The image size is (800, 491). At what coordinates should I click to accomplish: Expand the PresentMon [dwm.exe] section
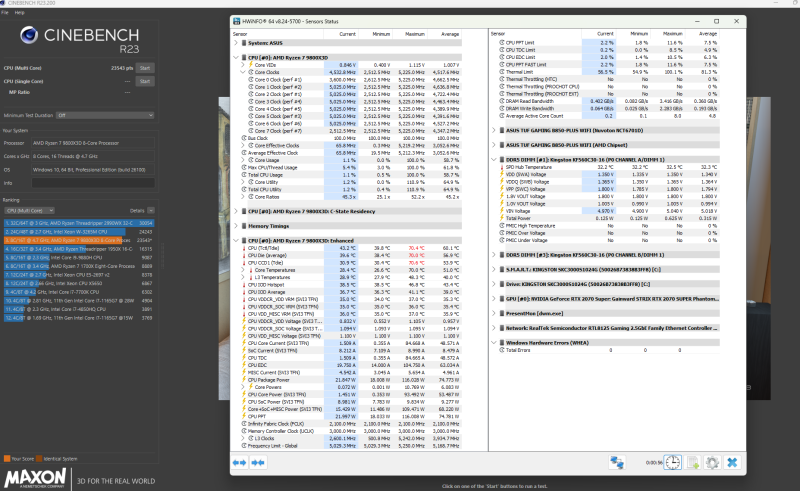point(493,313)
